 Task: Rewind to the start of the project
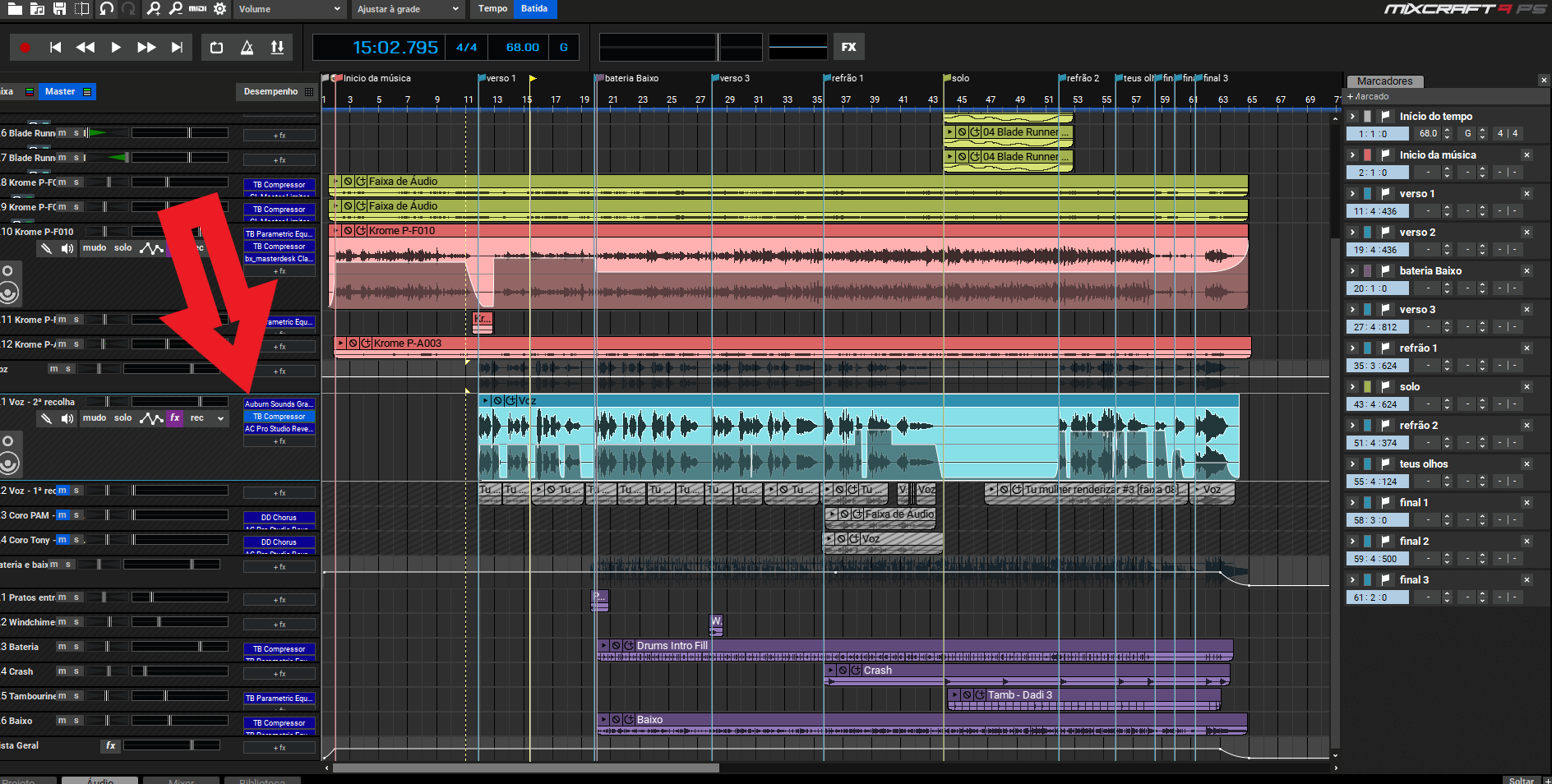coord(55,48)
